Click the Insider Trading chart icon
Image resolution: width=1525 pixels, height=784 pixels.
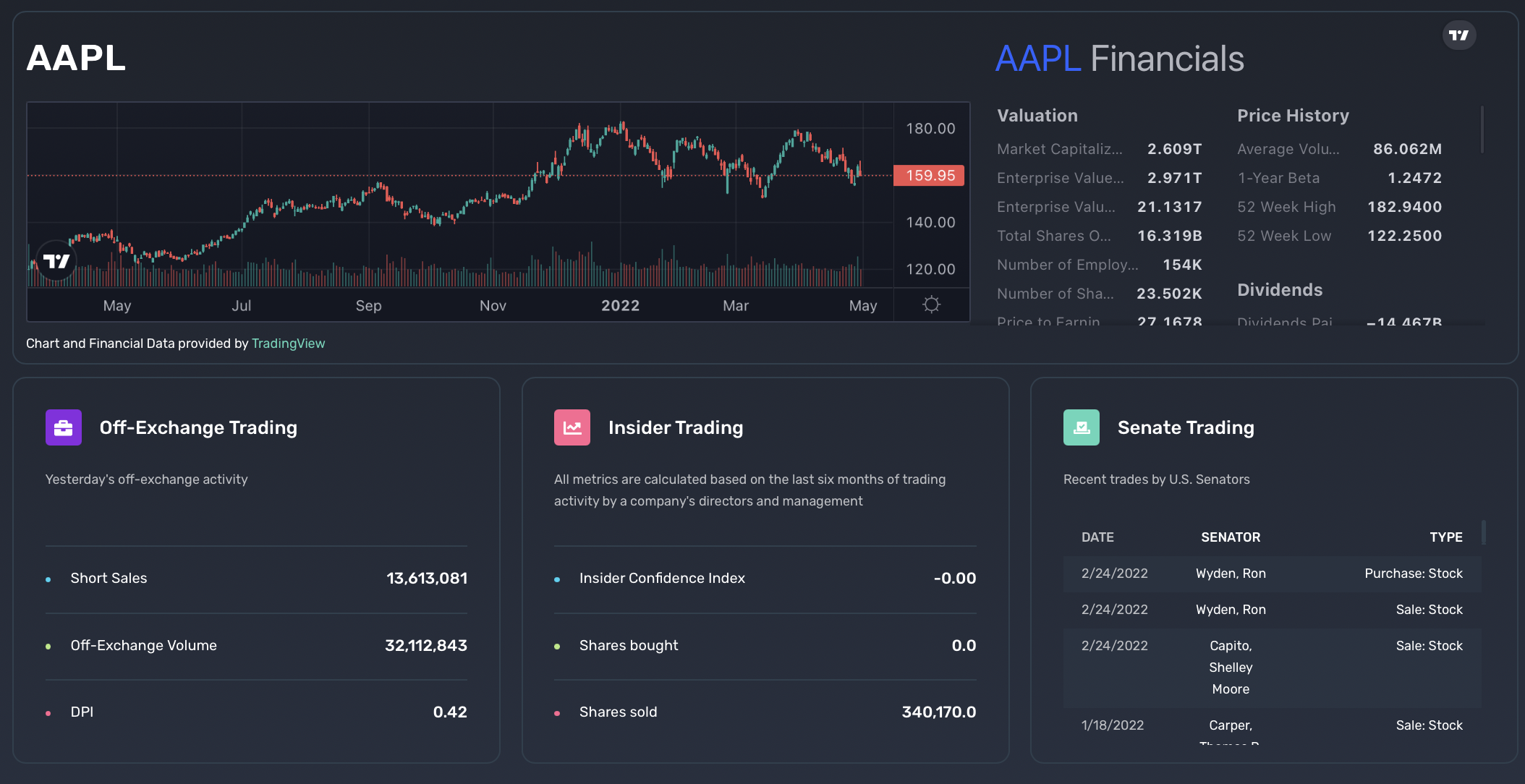click(x=572, y=427)
